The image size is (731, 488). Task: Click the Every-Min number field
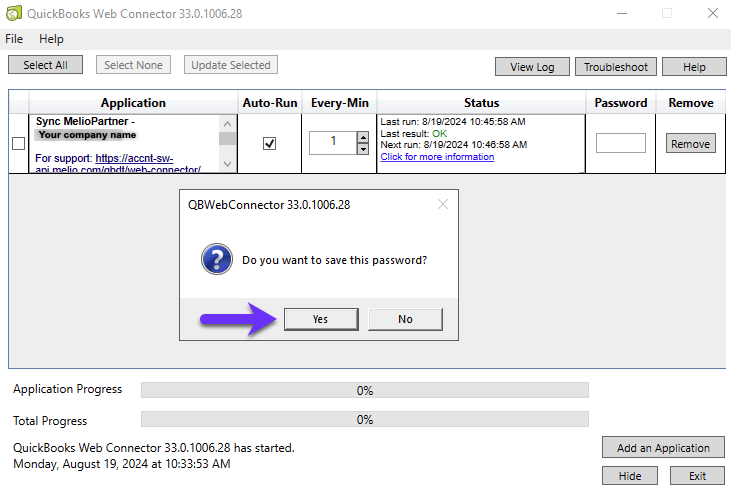tap(333, 143)
